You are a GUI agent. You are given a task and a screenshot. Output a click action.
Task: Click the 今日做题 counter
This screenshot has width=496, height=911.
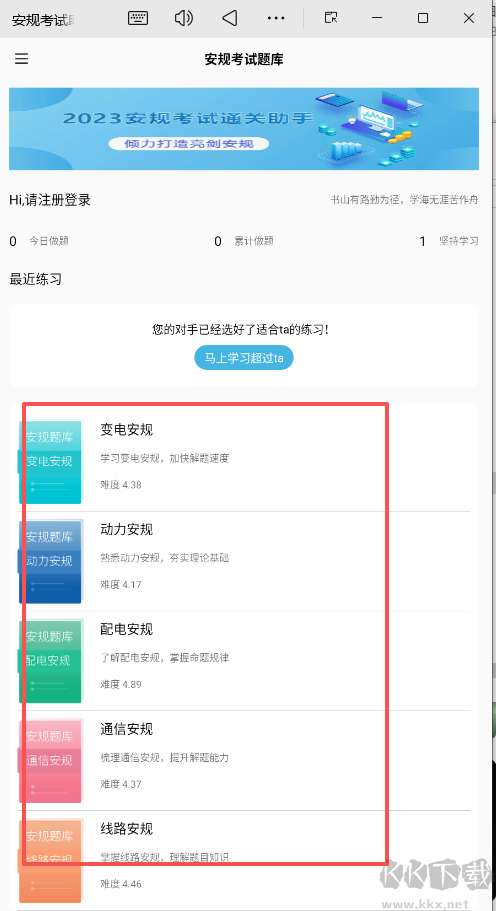39,241
